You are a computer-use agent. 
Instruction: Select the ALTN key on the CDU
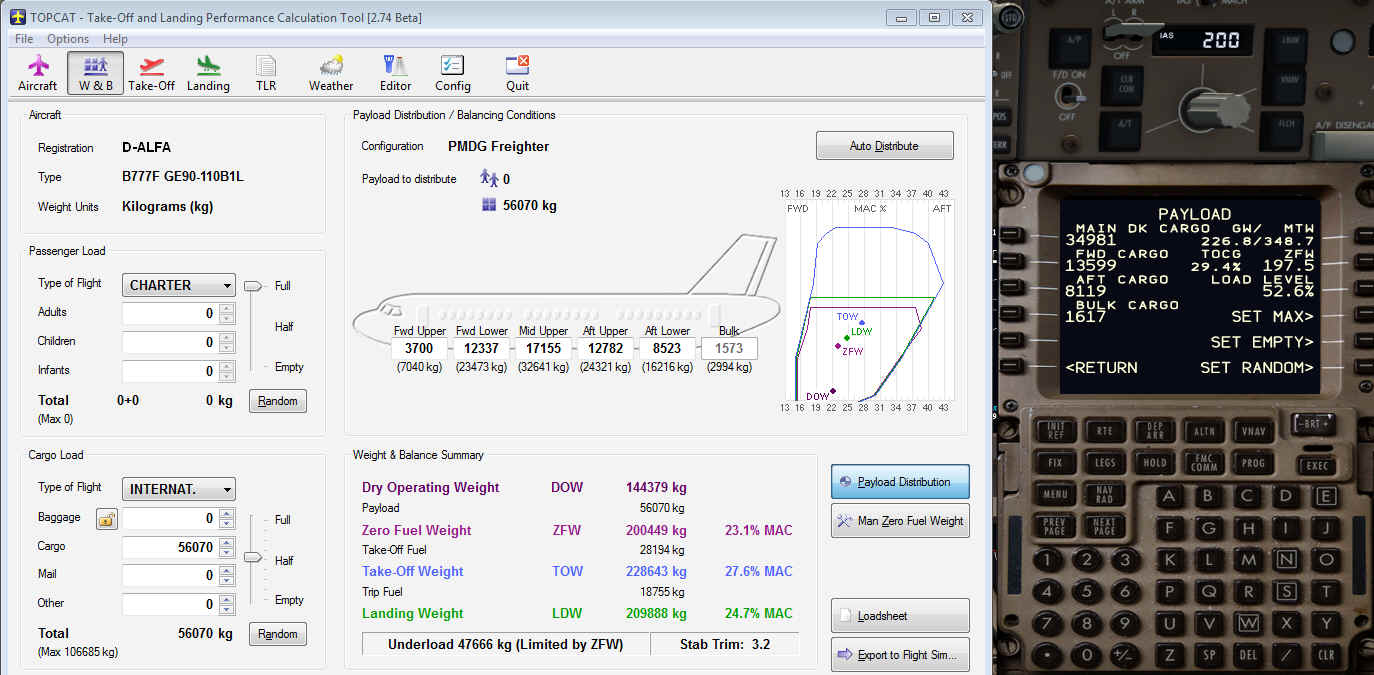click(x=1203, y=431)
